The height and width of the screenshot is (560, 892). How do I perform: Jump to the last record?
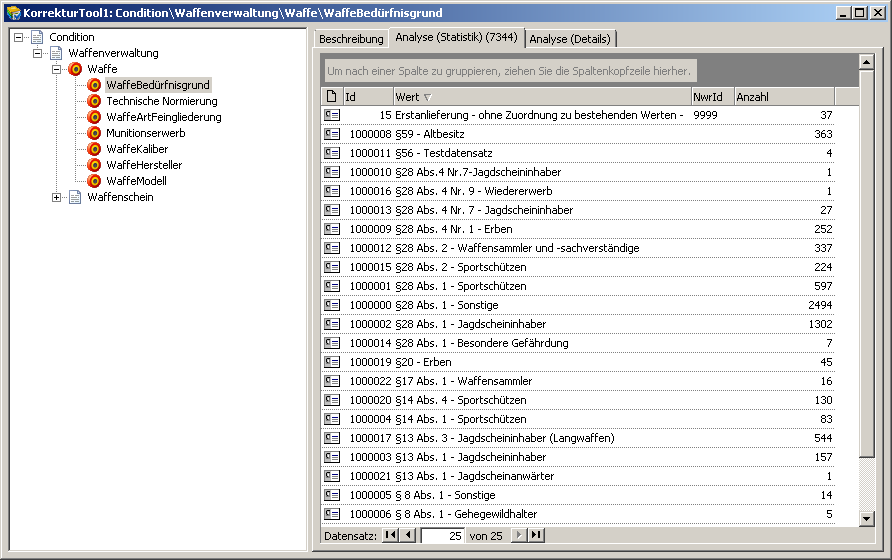click(x=537, y=536)
